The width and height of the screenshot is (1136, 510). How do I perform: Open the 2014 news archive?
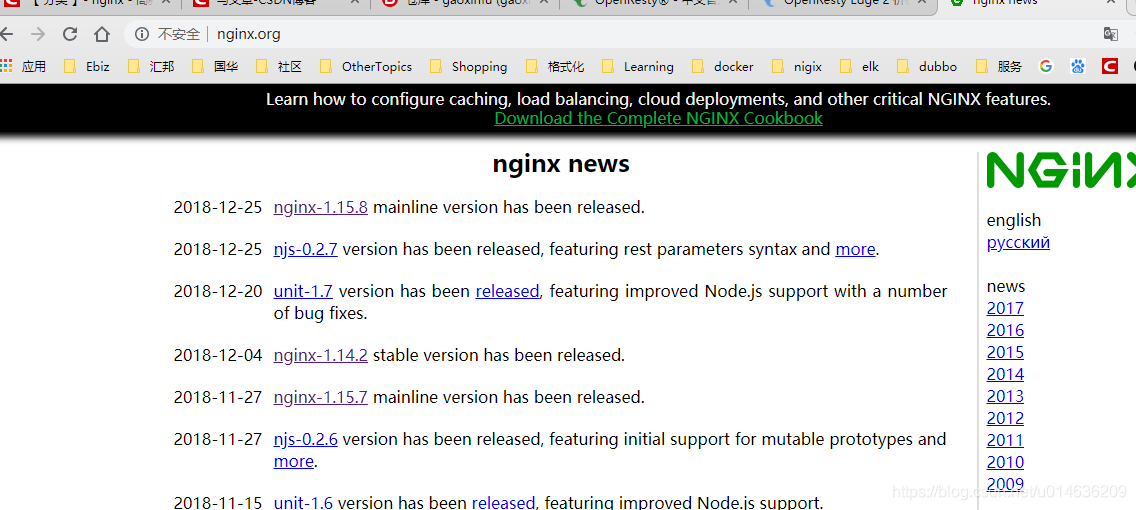tap(1005, 375)
